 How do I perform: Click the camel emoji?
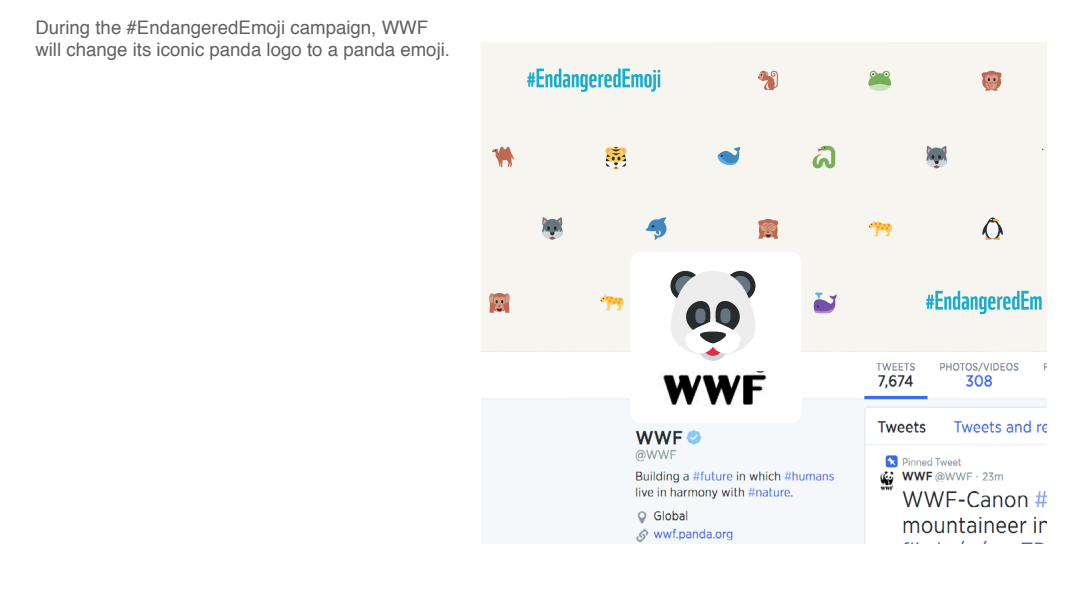(503, 157)
